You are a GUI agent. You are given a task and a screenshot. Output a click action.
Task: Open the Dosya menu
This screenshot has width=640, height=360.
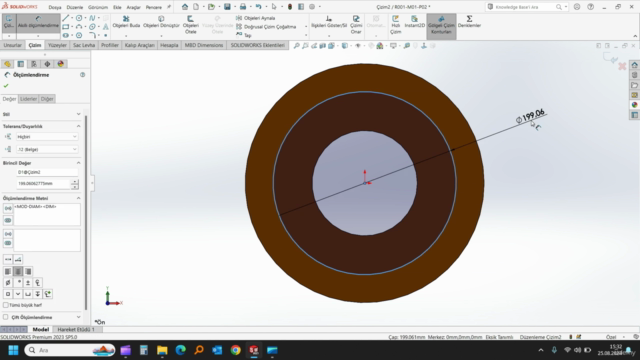point(55,7)
